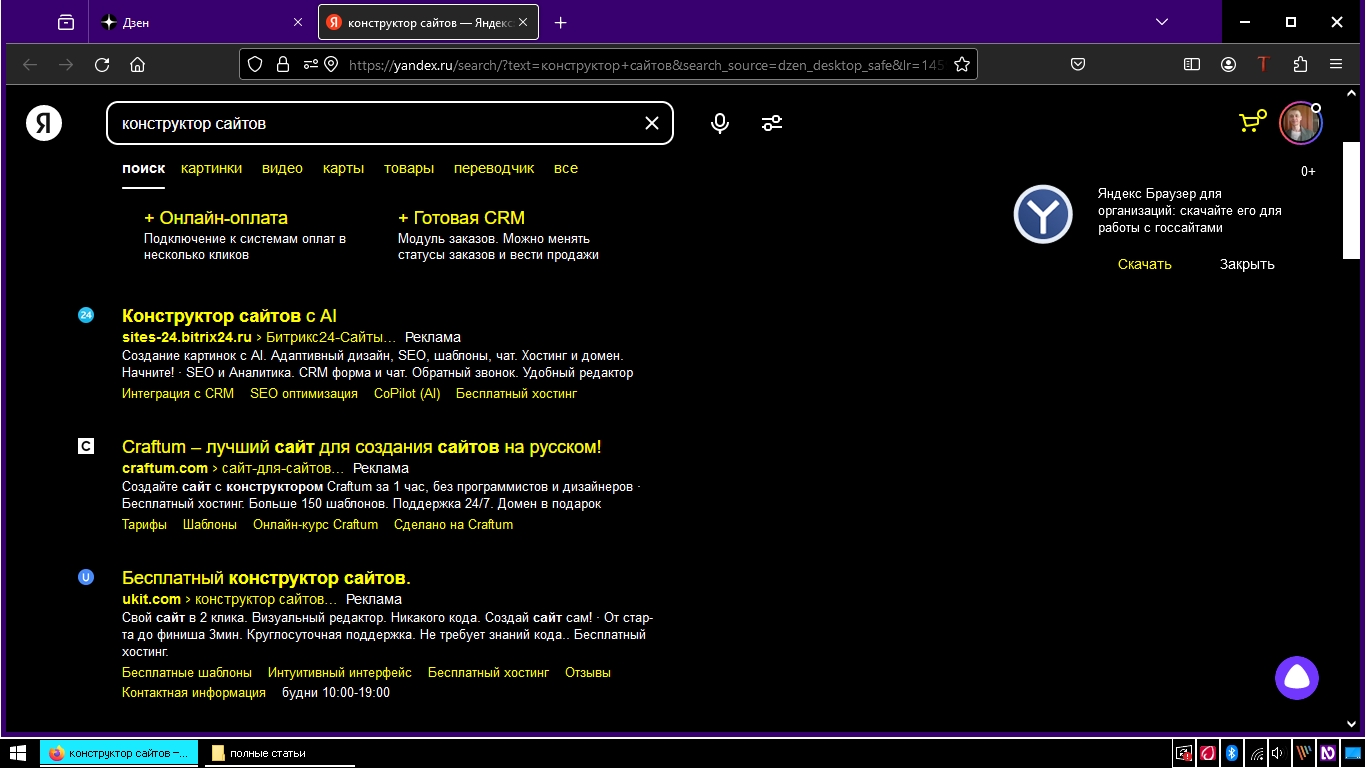
Task: Click the red T extension icon
Action: (x=1263, y=64)
